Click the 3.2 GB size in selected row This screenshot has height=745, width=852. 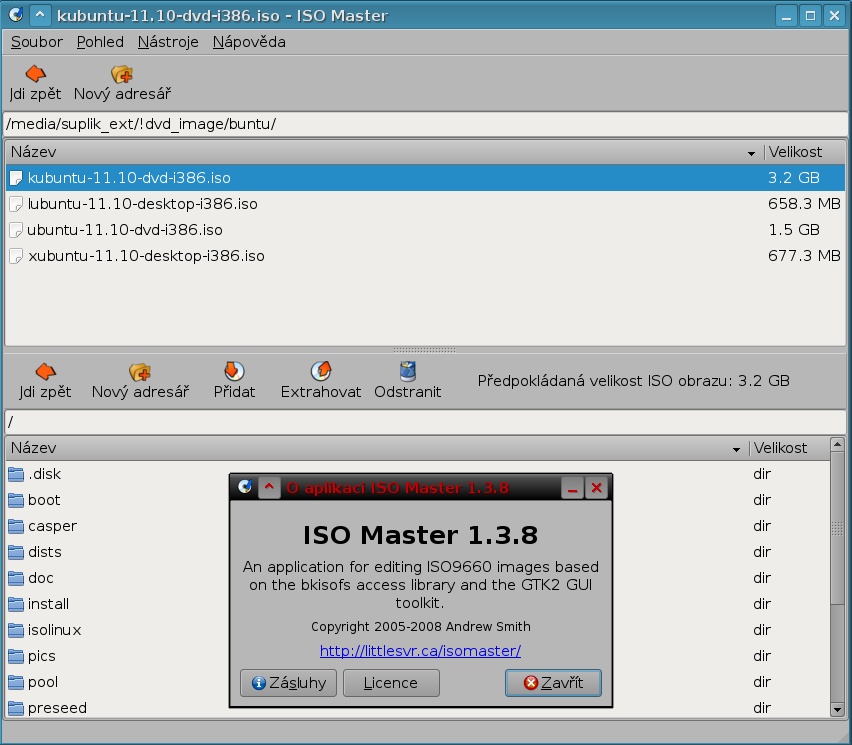pyautogui.click(x=794, y=178)
